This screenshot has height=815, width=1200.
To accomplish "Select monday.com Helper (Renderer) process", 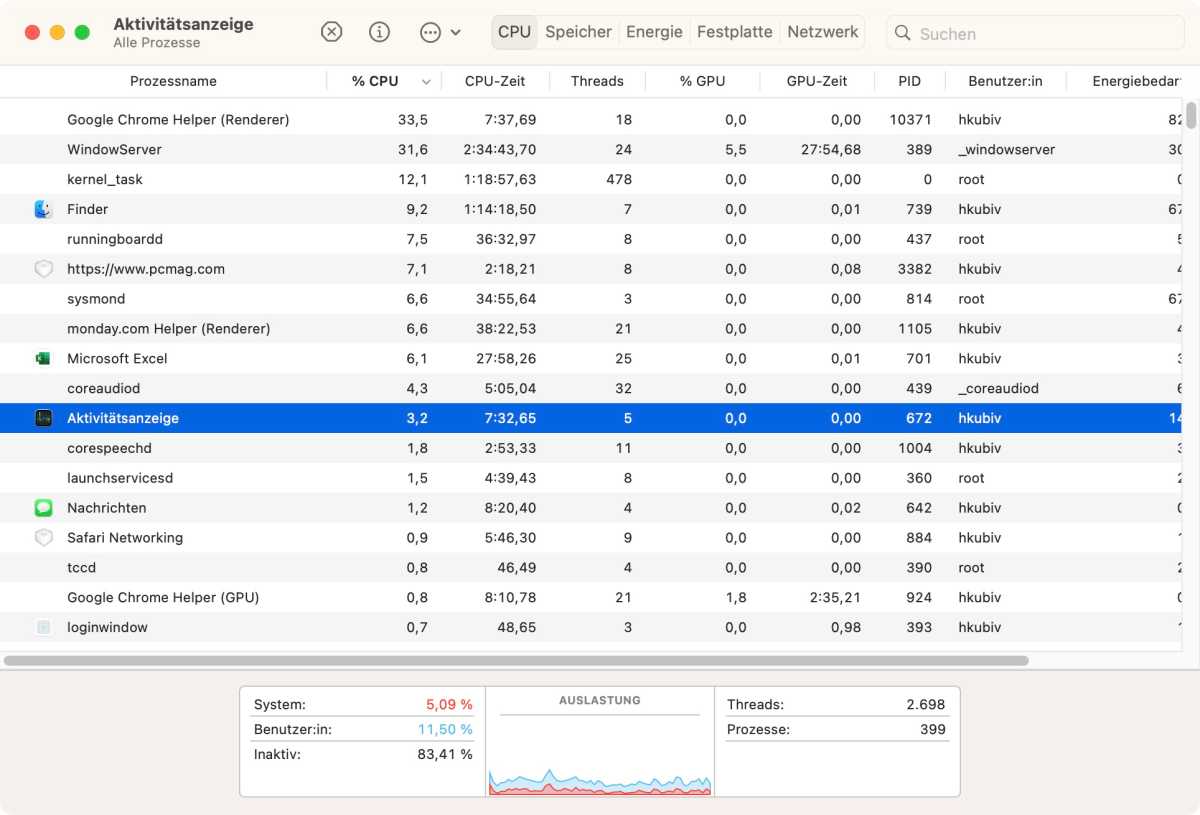I will pos(592,329).
